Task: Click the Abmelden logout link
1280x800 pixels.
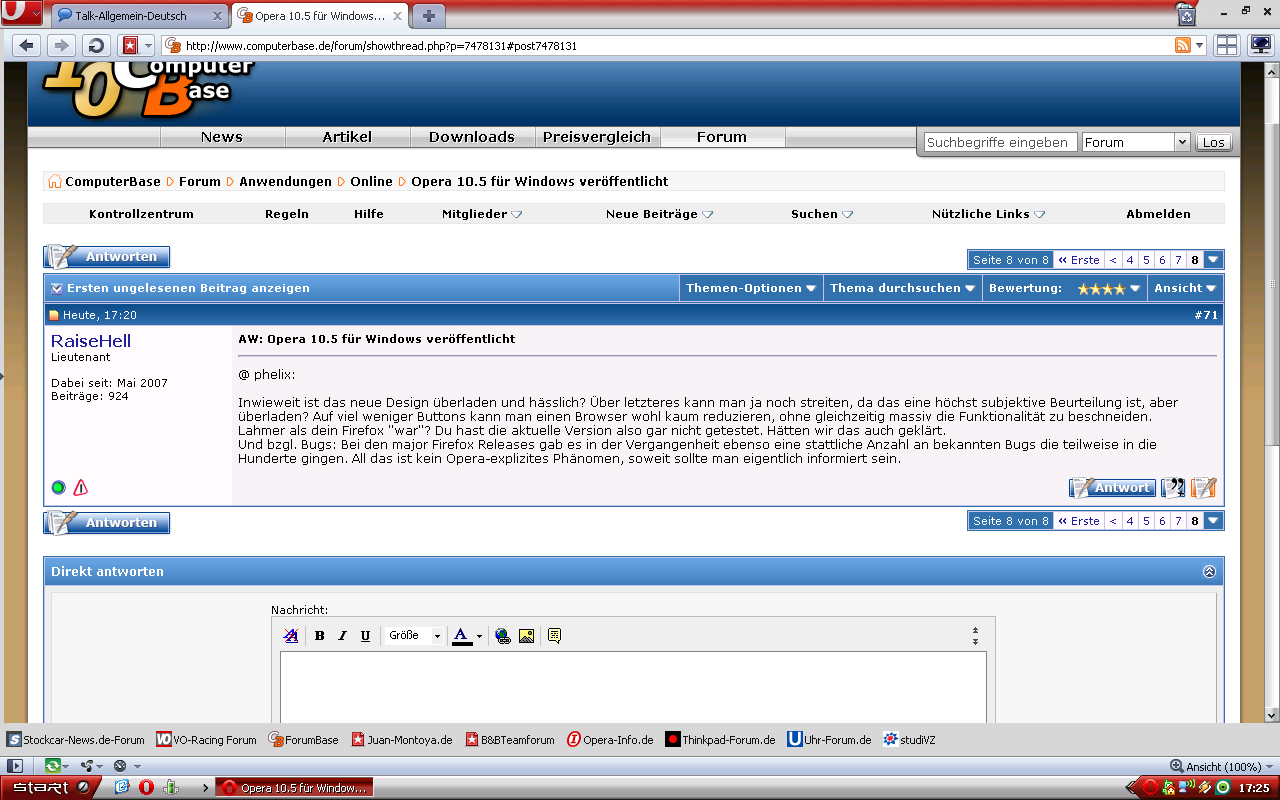Action: coord(1158,214)
